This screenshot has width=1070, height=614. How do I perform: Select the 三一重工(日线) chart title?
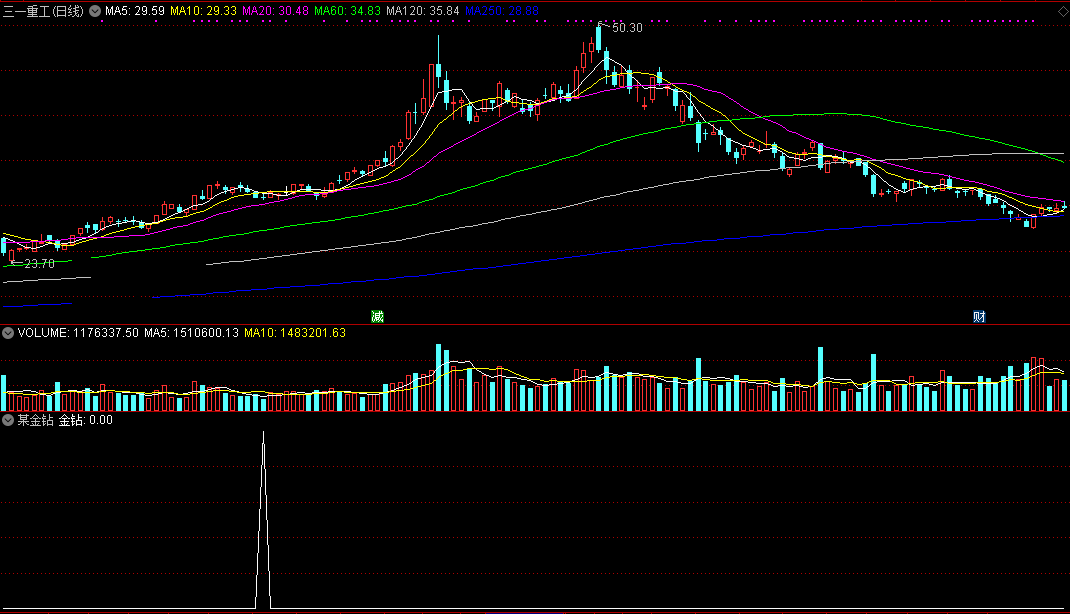[43, 11]
